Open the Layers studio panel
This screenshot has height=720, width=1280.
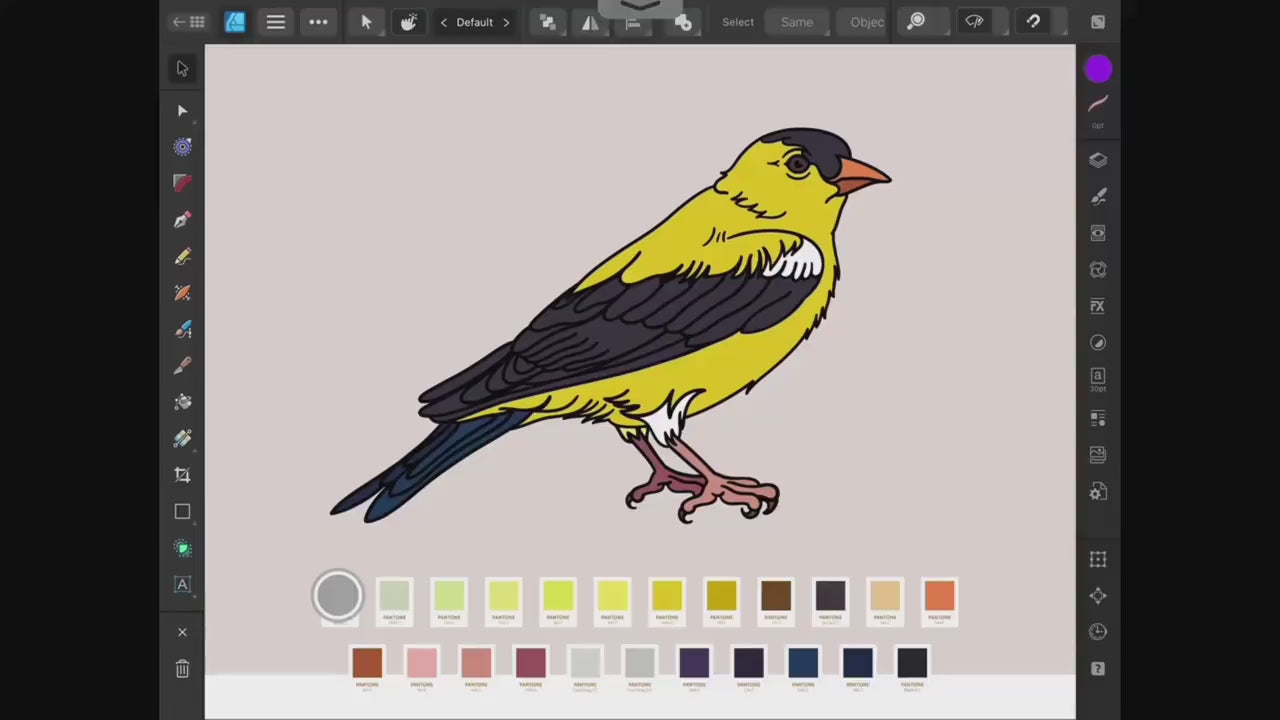pos(1098,160)
